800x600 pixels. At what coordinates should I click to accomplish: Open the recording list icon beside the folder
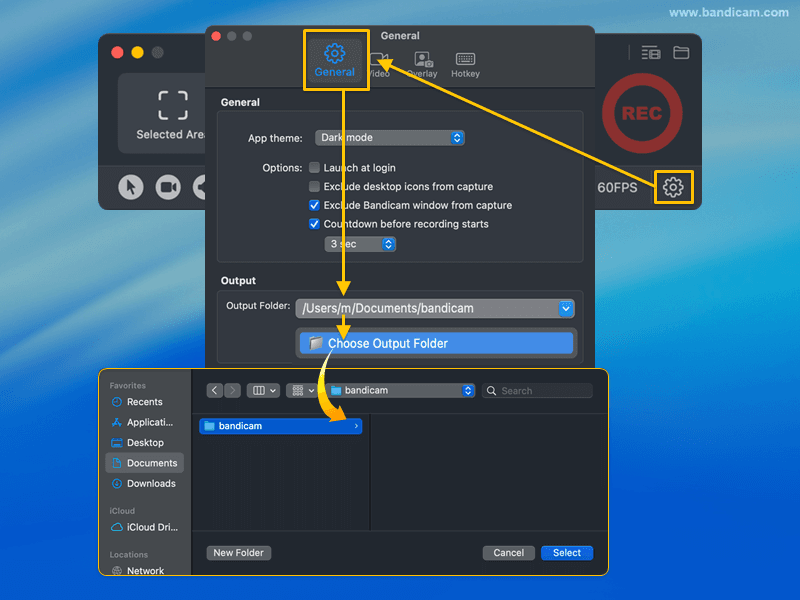click(x=649, y=52)
